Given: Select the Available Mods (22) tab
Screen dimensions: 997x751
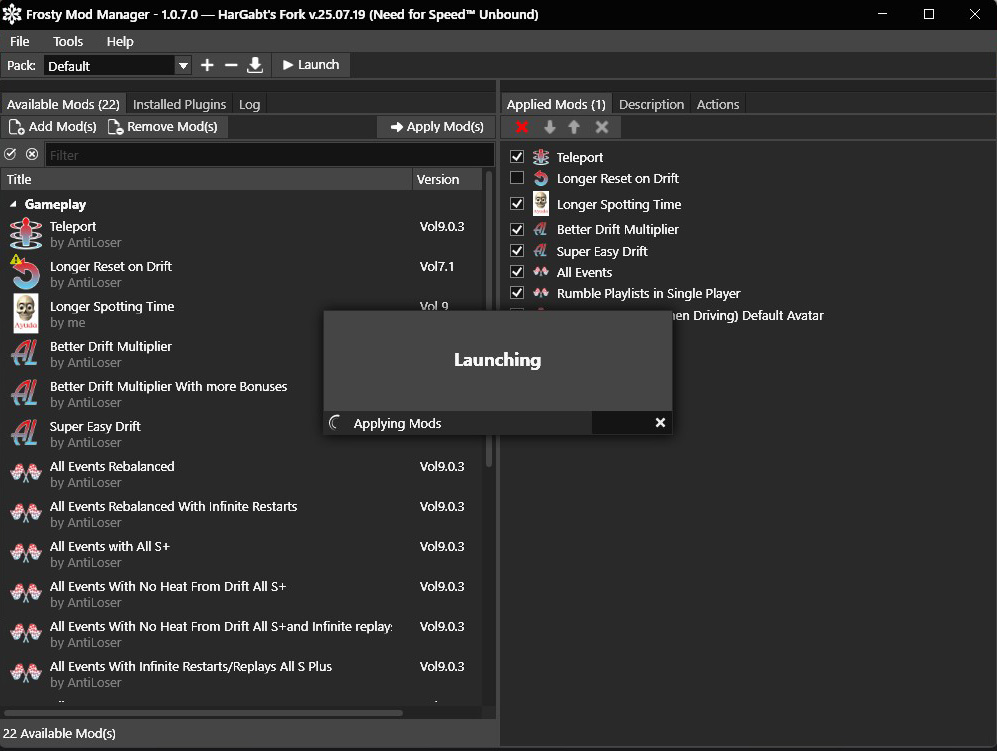Looking at the screenshot, I should pyautogui.click(x=63, y=104).
